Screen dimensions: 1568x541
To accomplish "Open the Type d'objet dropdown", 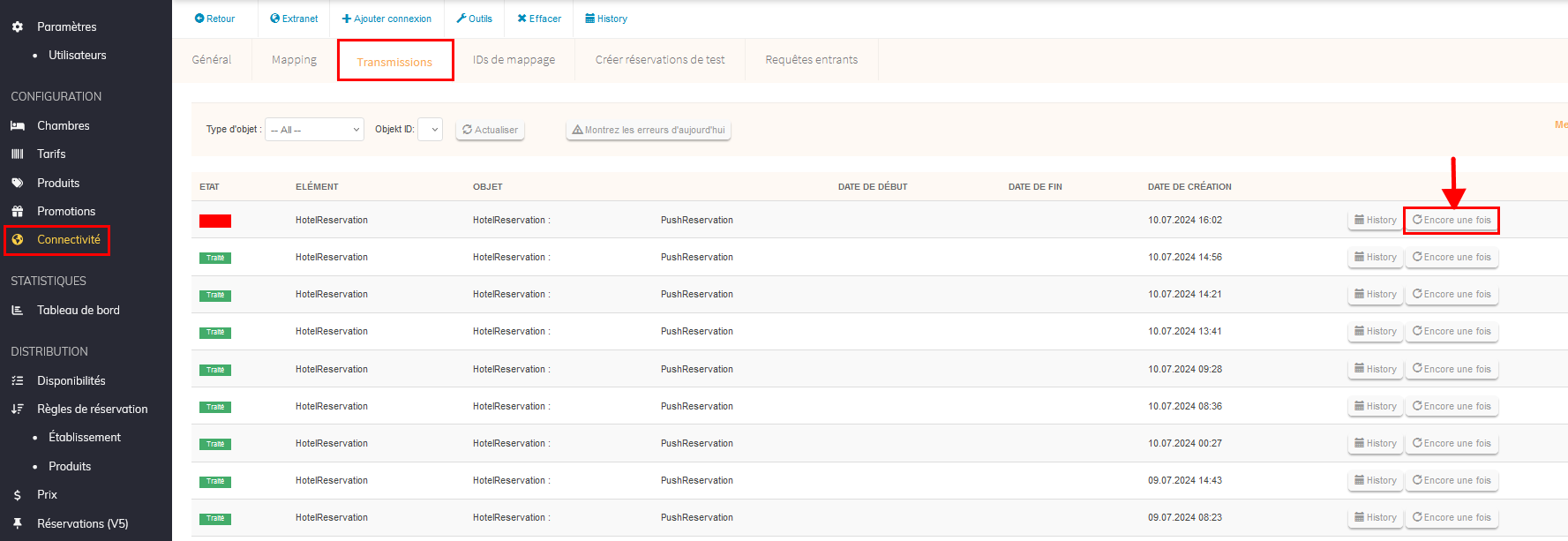I will coord(314,130).
